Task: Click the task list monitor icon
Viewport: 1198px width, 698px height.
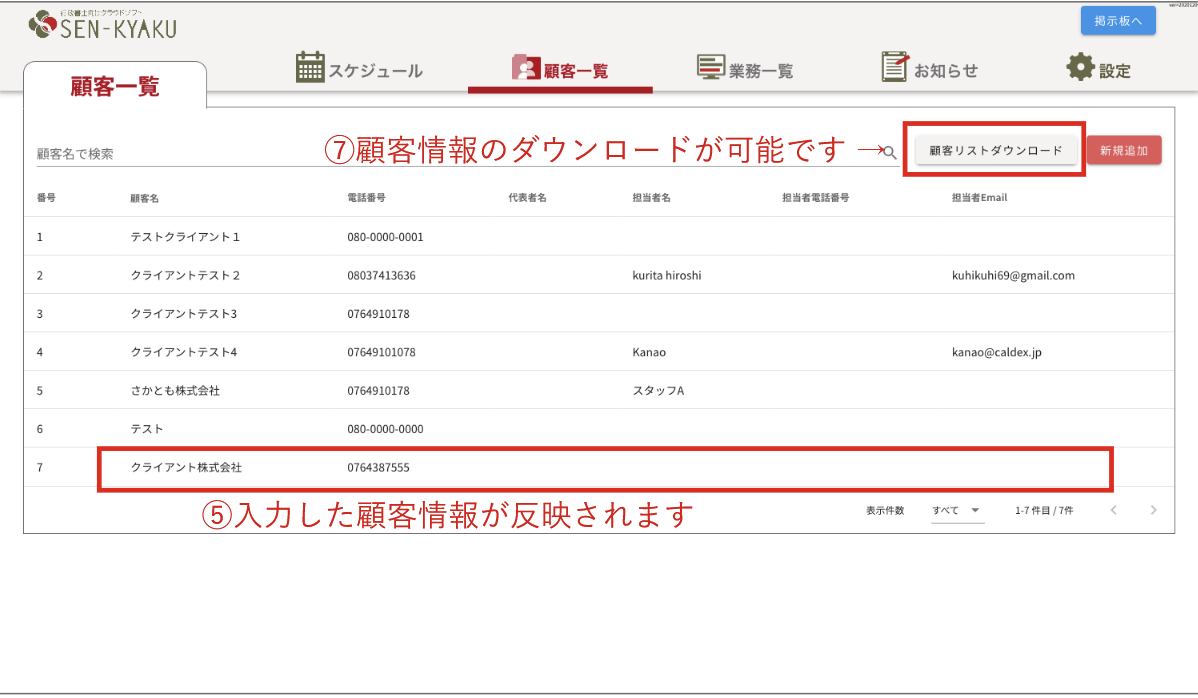Action: [x=711, y=68]
